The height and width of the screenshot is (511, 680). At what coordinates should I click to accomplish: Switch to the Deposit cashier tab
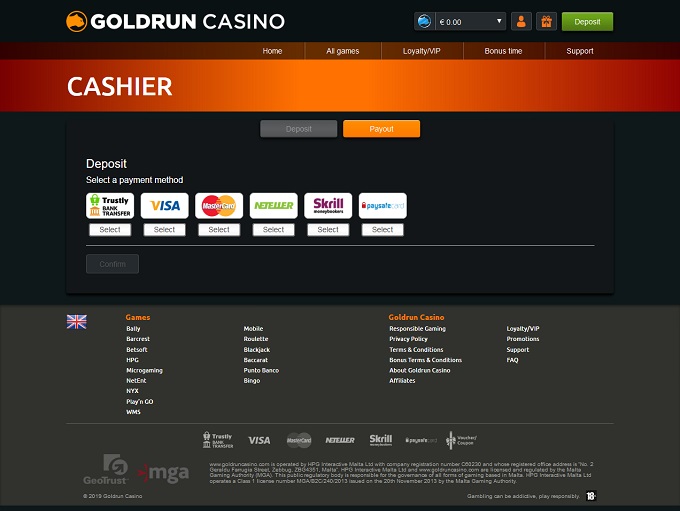298,129
